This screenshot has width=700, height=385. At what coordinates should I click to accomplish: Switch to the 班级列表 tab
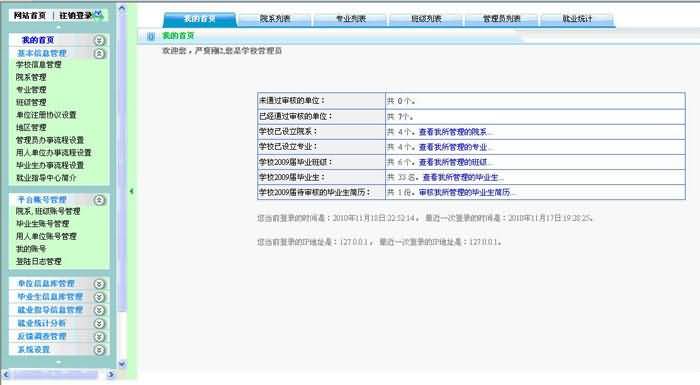tap(426, 19)
